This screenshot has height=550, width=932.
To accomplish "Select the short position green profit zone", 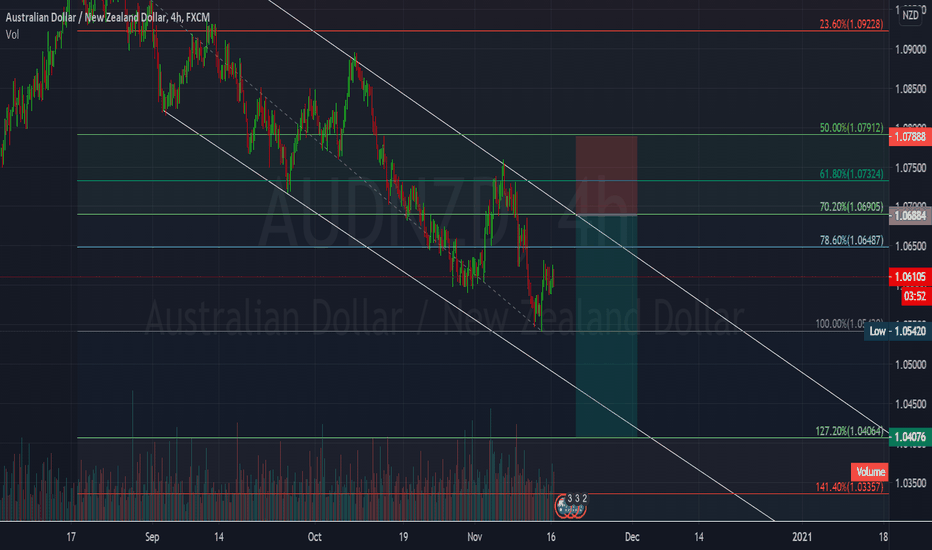I will [x=606, y=326].
